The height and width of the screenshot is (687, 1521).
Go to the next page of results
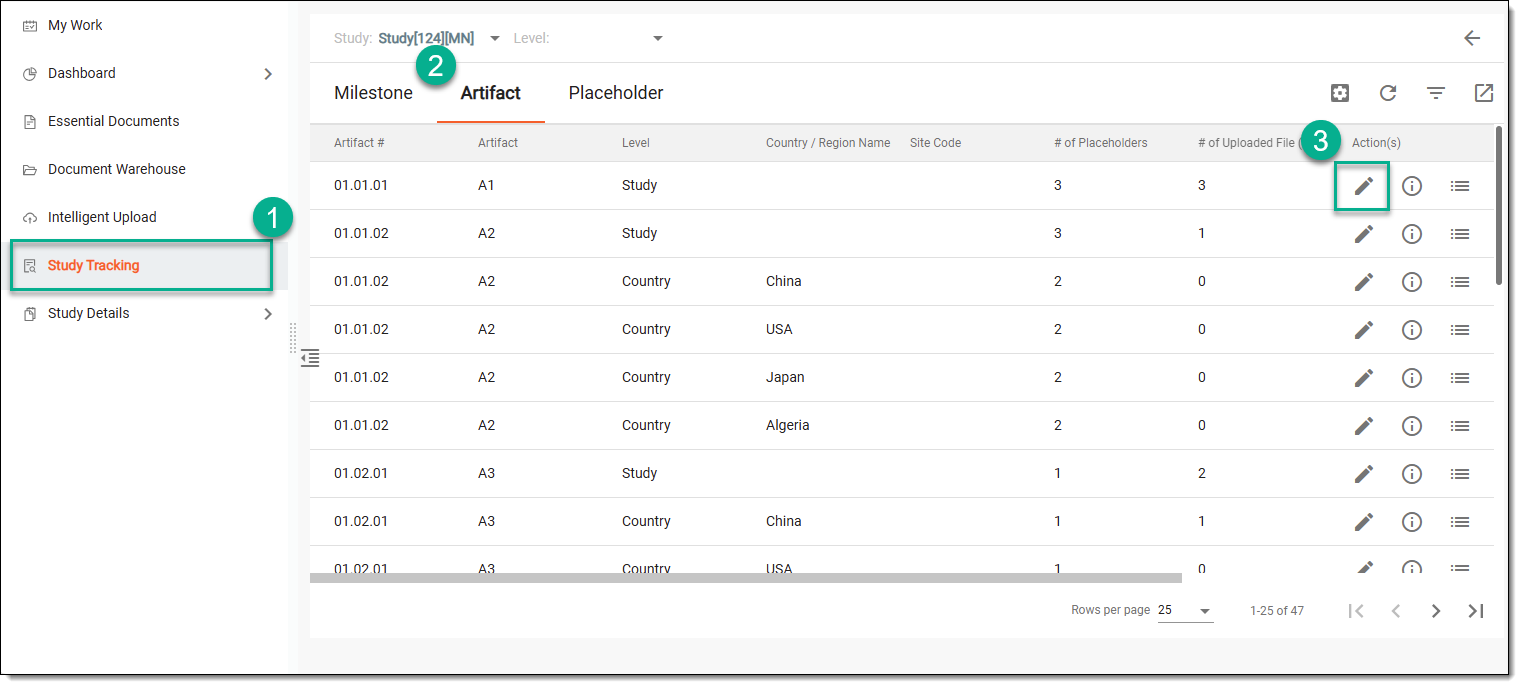tap(1436, 611)
